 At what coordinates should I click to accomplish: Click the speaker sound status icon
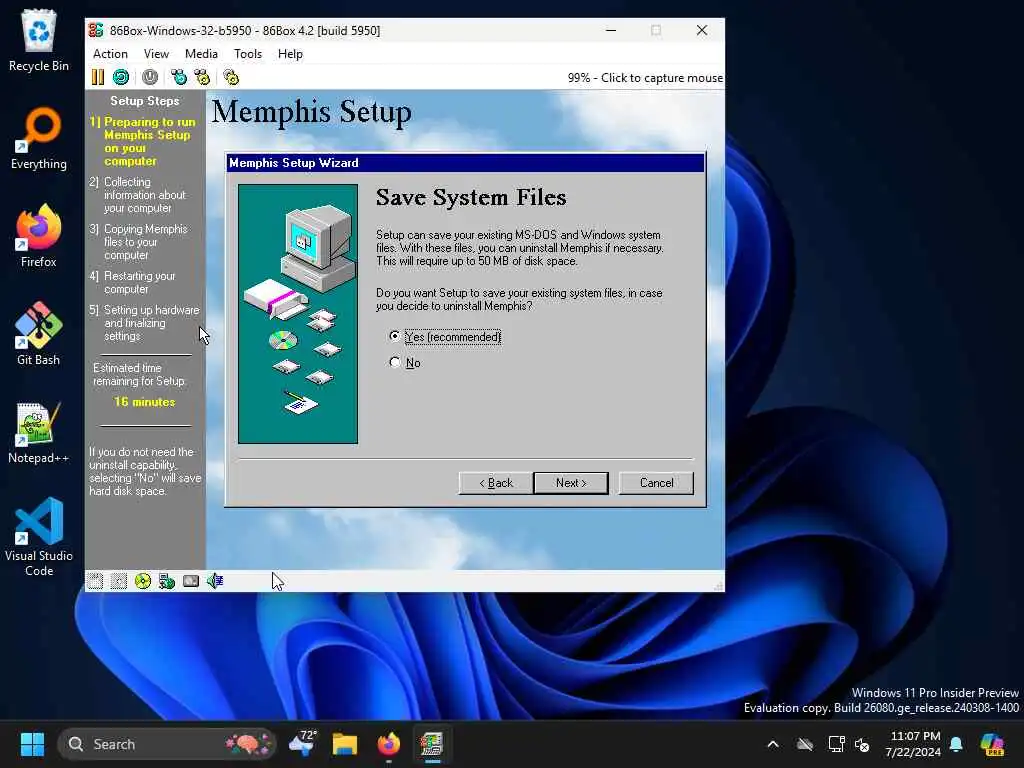pyautogui.click(x=215, y=581)
